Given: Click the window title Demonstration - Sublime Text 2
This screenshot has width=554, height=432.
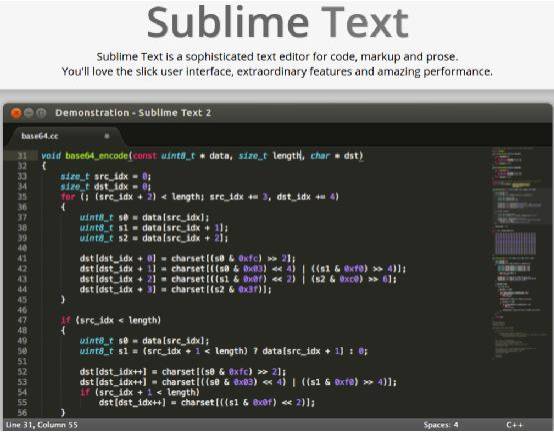Looking at the screenshot, I should click(x=133, y=113).
